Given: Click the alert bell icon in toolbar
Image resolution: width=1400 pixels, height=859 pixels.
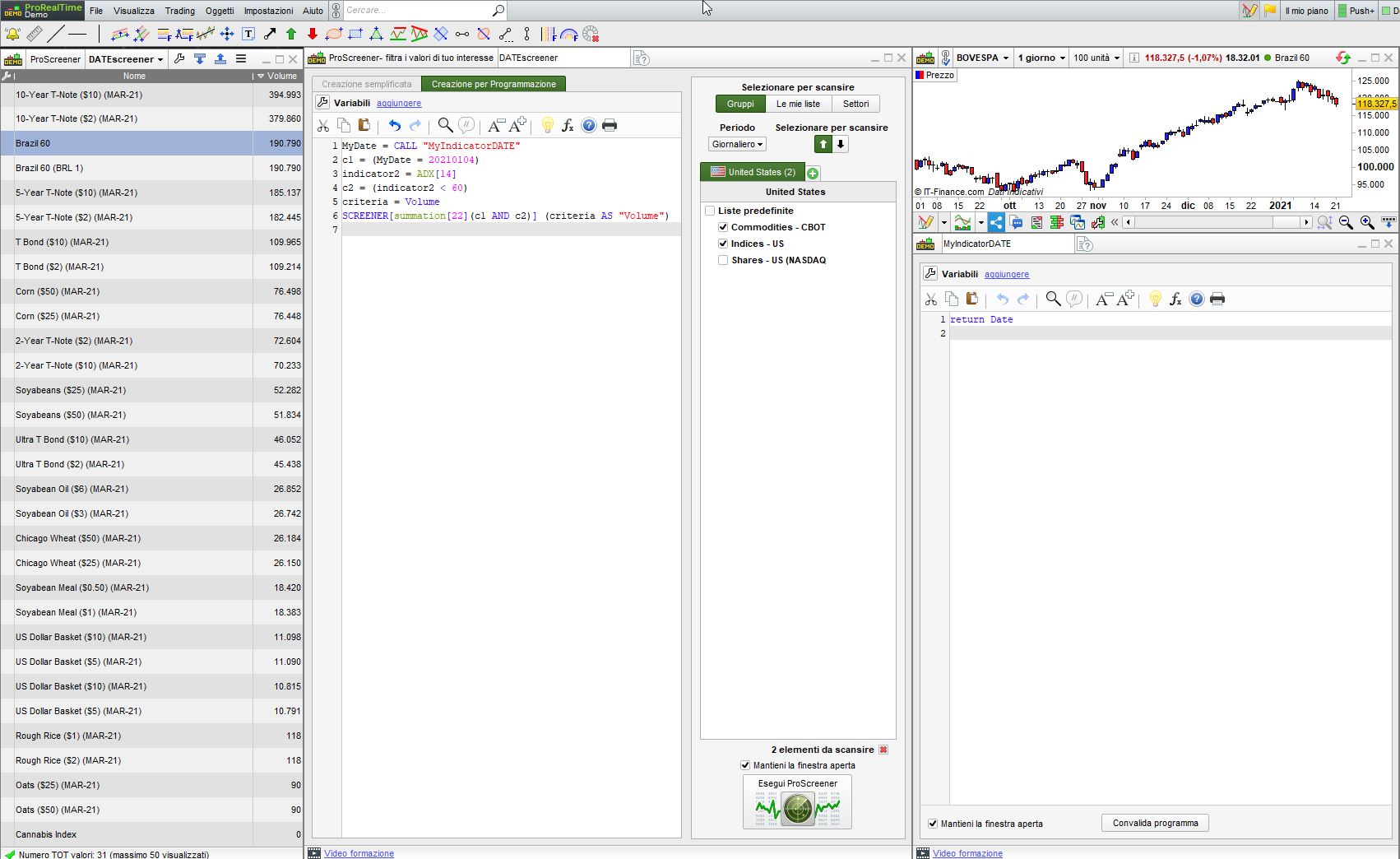Looking at the screenshot, I should 12,34.
